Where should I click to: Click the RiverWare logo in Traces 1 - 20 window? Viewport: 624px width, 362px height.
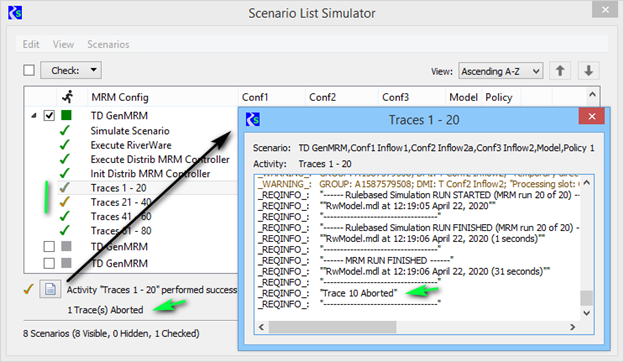253,119
